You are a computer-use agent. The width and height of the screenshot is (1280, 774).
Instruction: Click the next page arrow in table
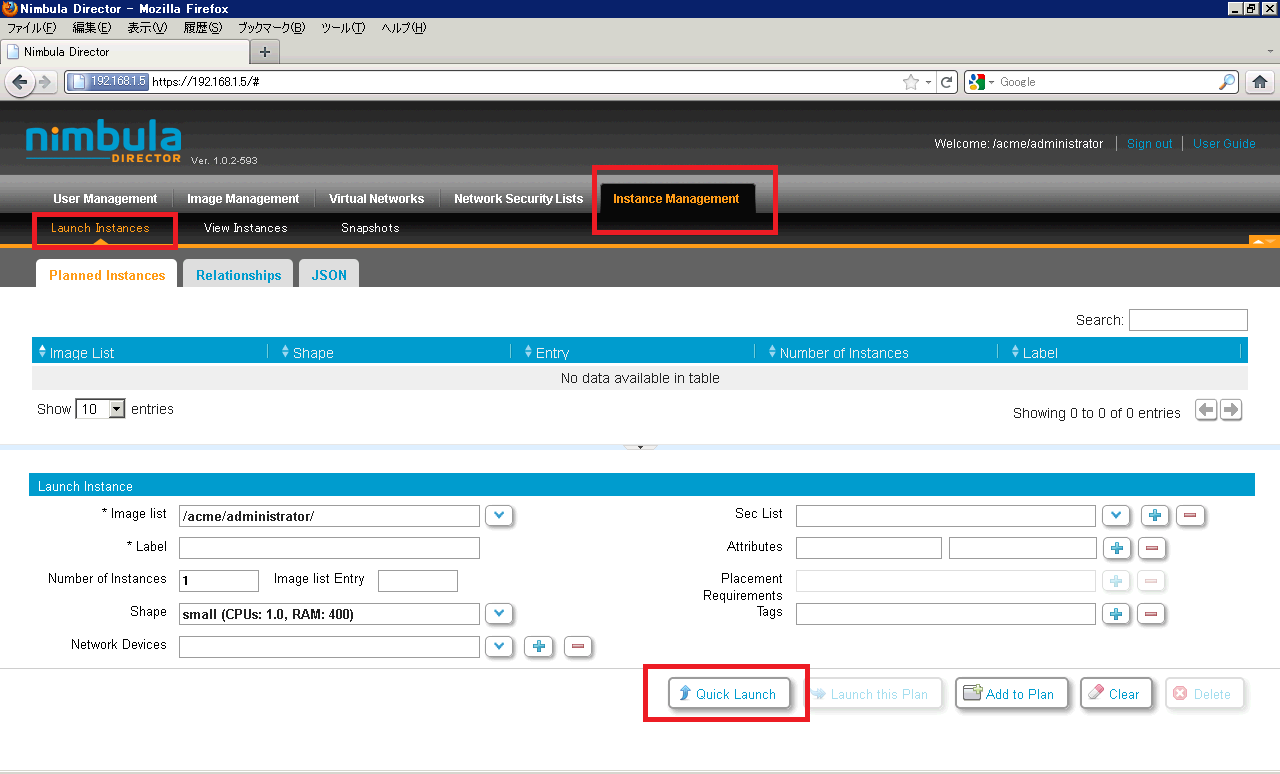click(1232, 410)
